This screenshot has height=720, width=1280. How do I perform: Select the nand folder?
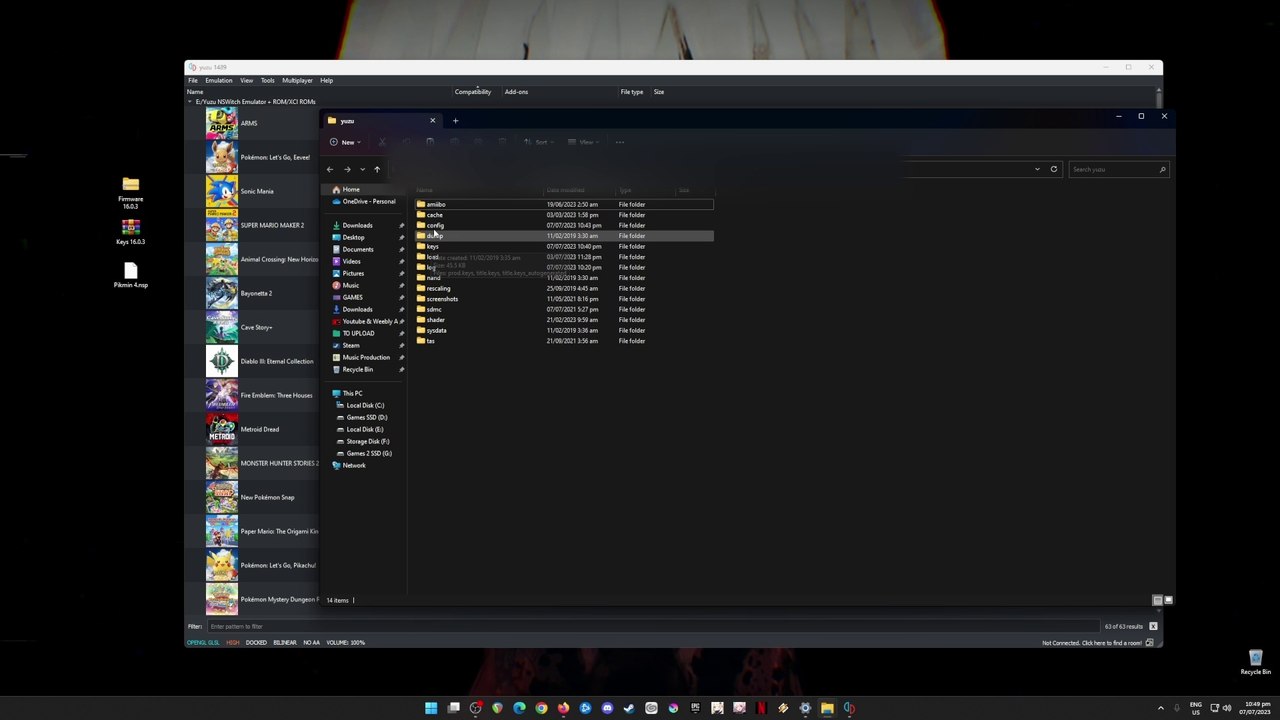point(565,278)
